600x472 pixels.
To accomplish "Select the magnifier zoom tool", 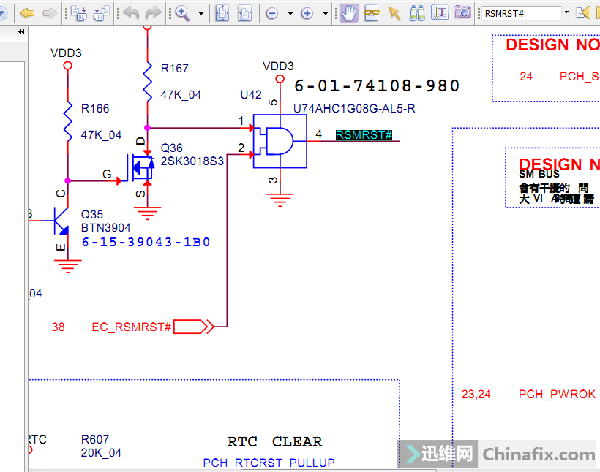I will point(183,13).
